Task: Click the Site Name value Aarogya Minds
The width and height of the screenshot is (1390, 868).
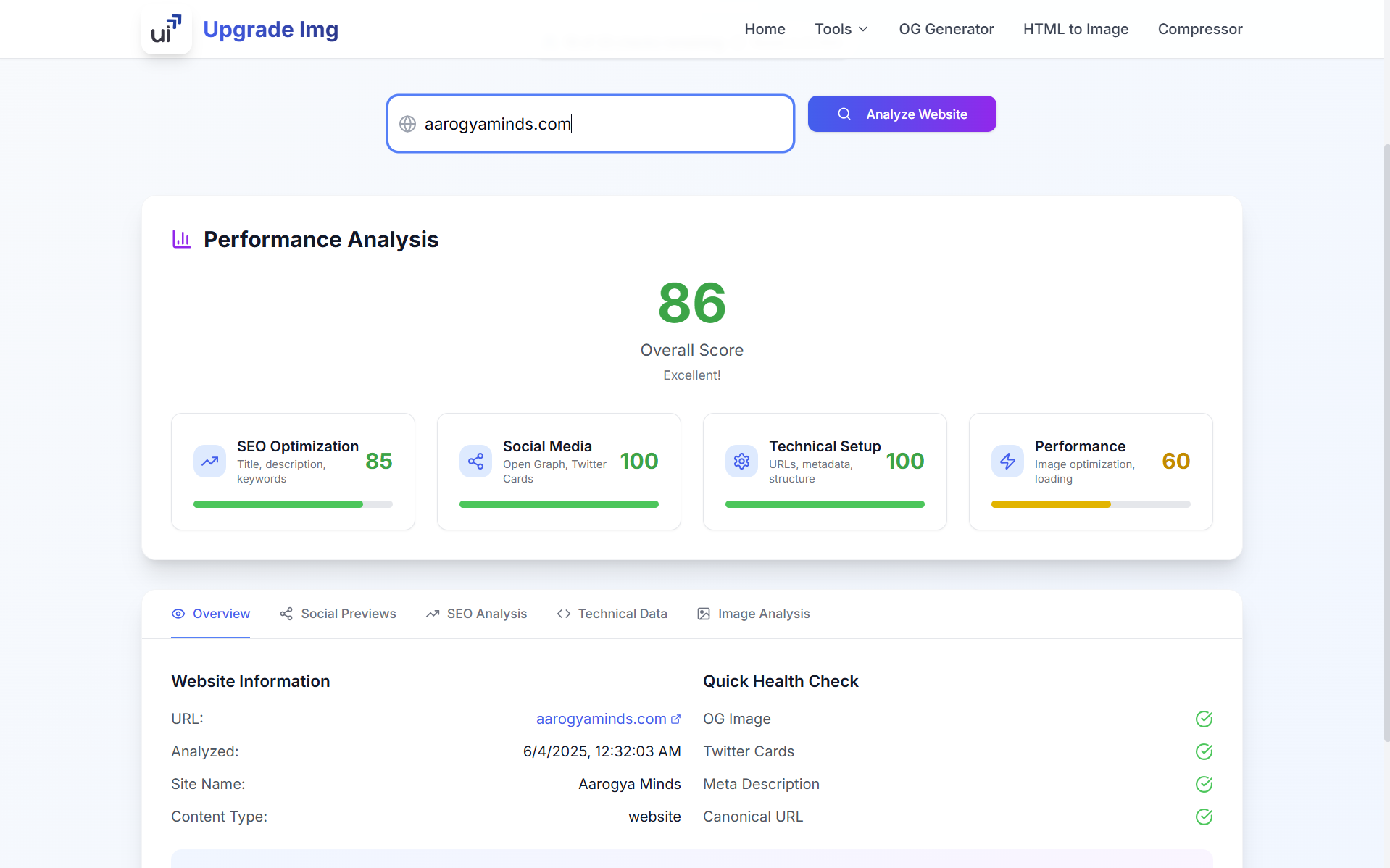Action: tap(629, 784)
